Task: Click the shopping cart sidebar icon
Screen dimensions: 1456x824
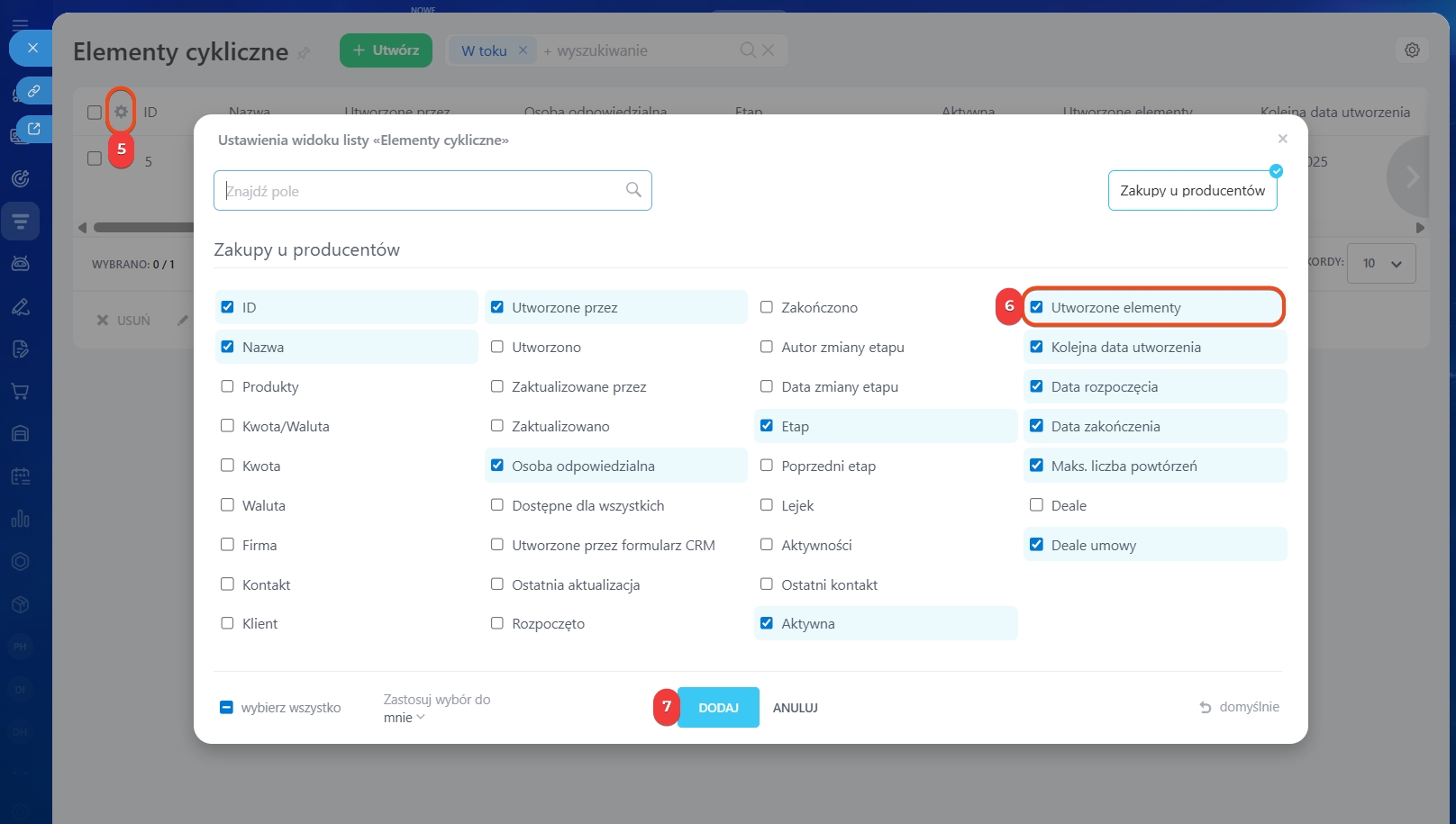Action: coord(20,391)
